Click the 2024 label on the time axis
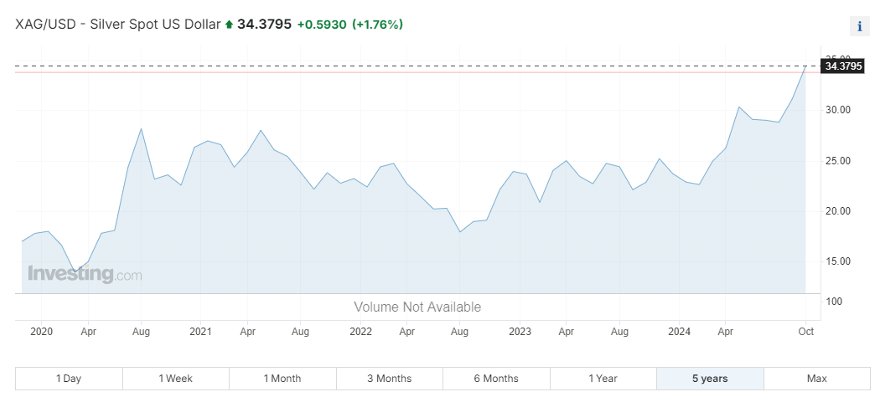This screenshot has width=890, height=400. click(679, 331)
